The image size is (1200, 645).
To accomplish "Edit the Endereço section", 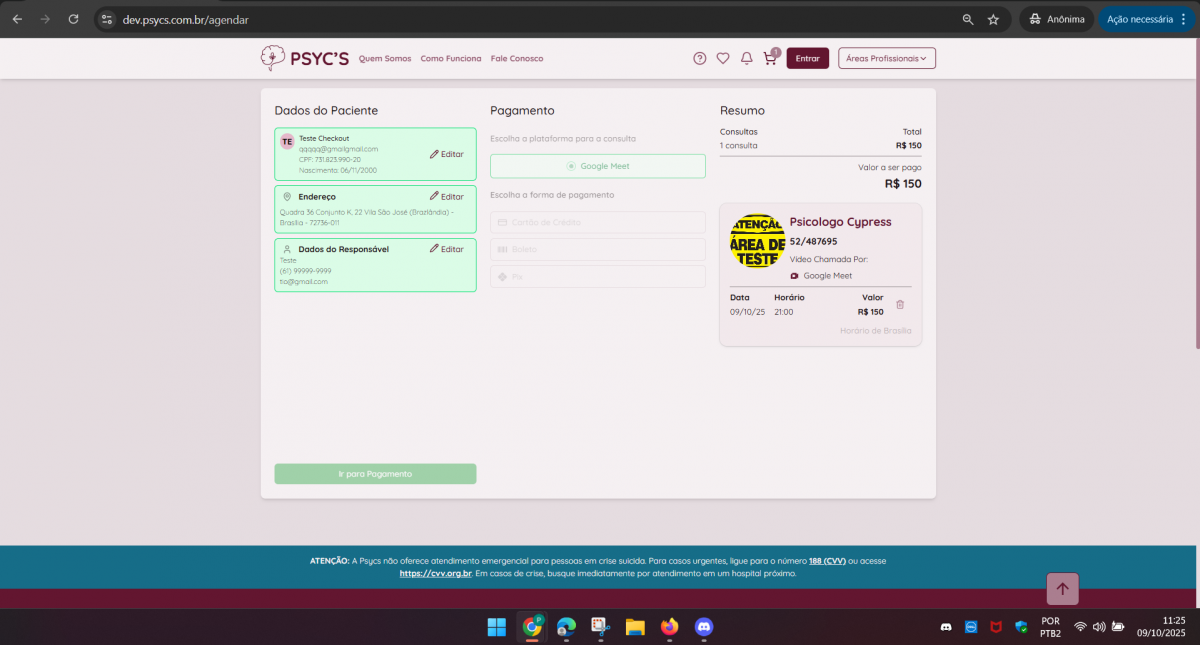I will pos(447,197).
